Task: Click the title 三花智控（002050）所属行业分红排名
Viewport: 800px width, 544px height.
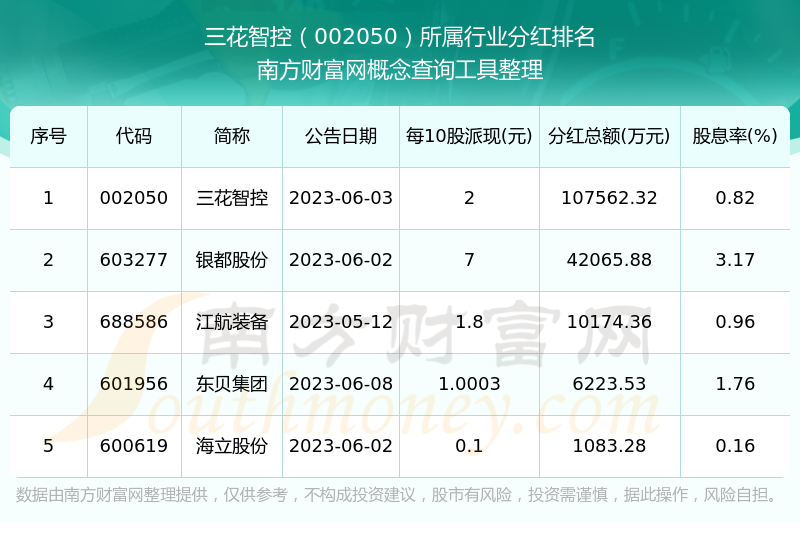Action: 399,37
